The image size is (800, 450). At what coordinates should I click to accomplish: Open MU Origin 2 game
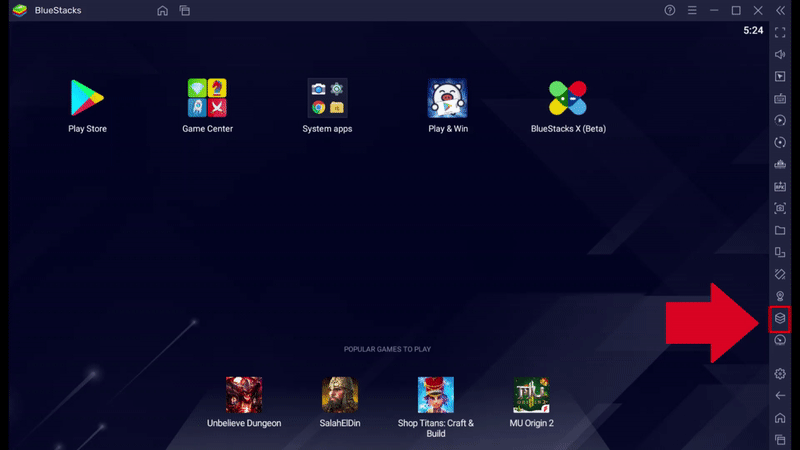(x=531, y=395)
